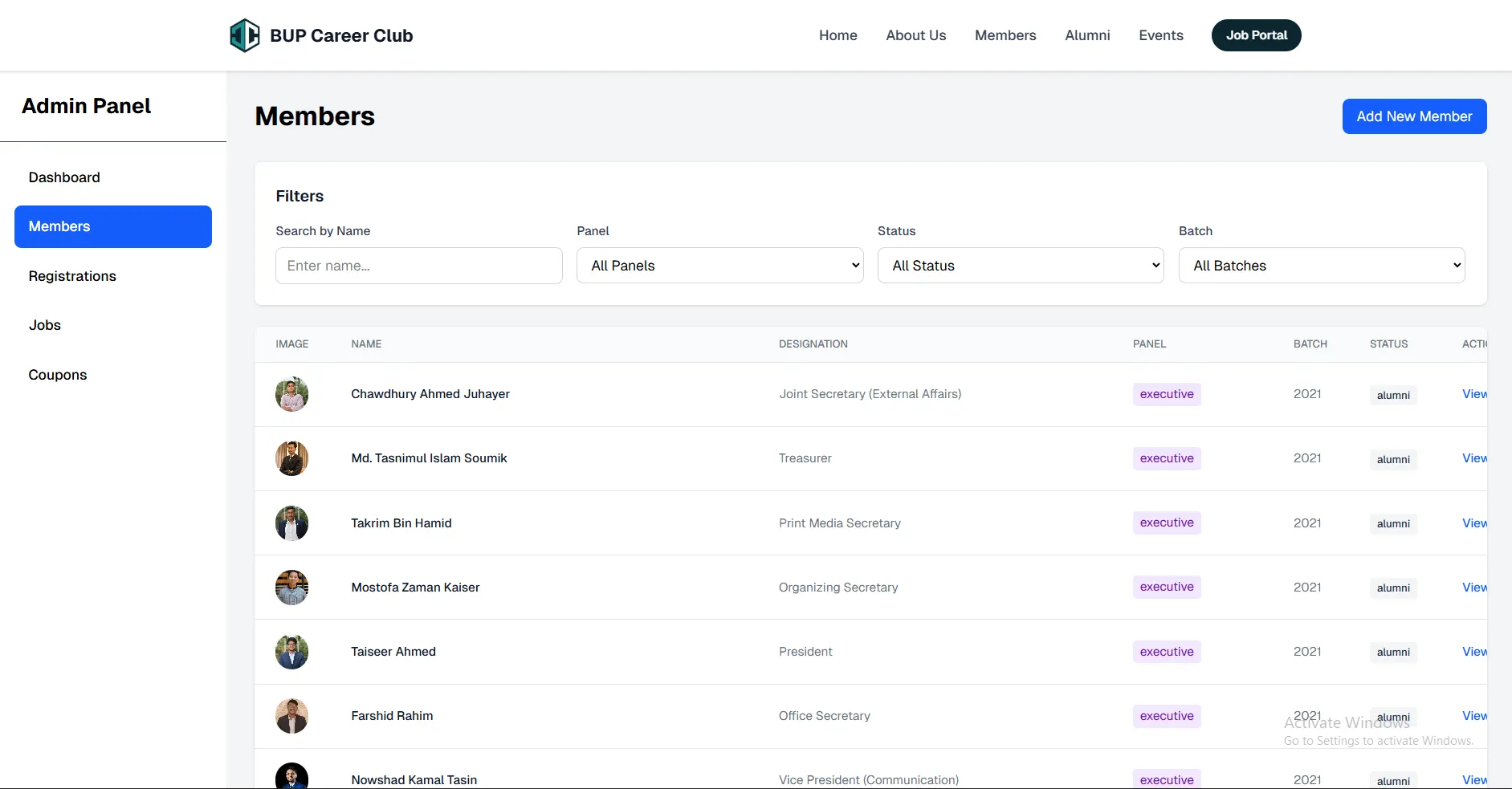Click Taiseer Ahmed's profile photo
1512x789 pixels.
click(291, 652)
